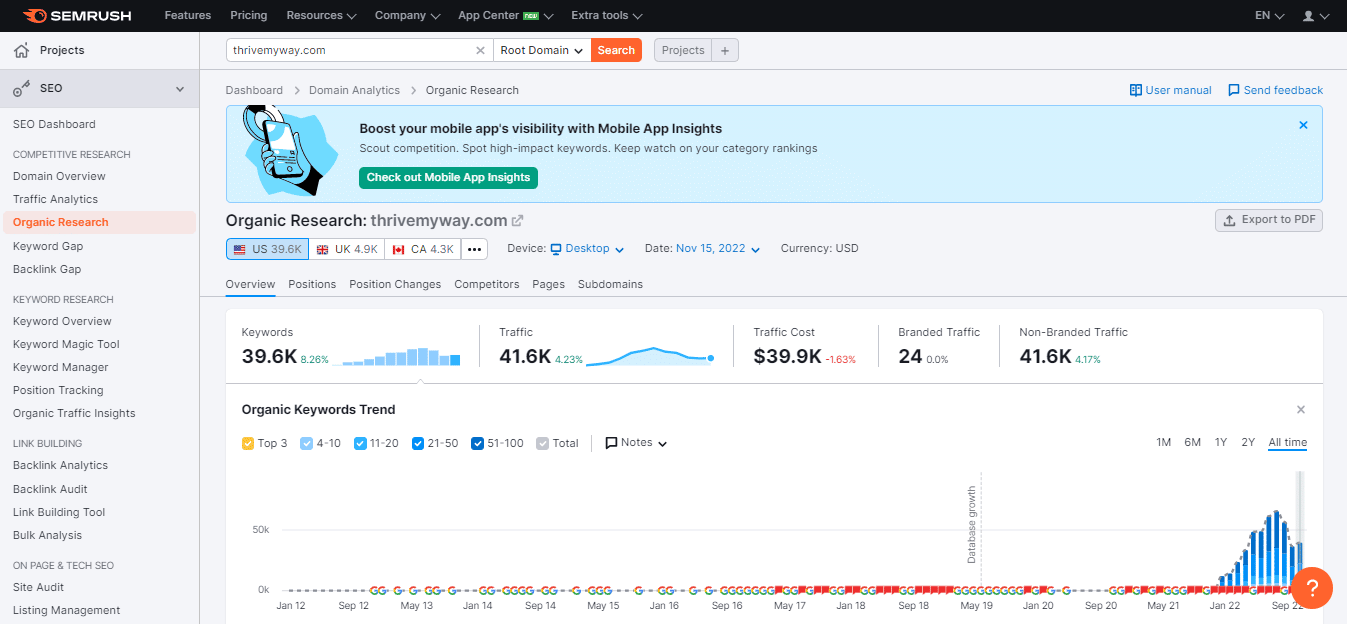Image resolution: width=1347 pixels, height=624 pixels.
Task: Toggle the 11-20 positions checkbox
Action: 360,443
